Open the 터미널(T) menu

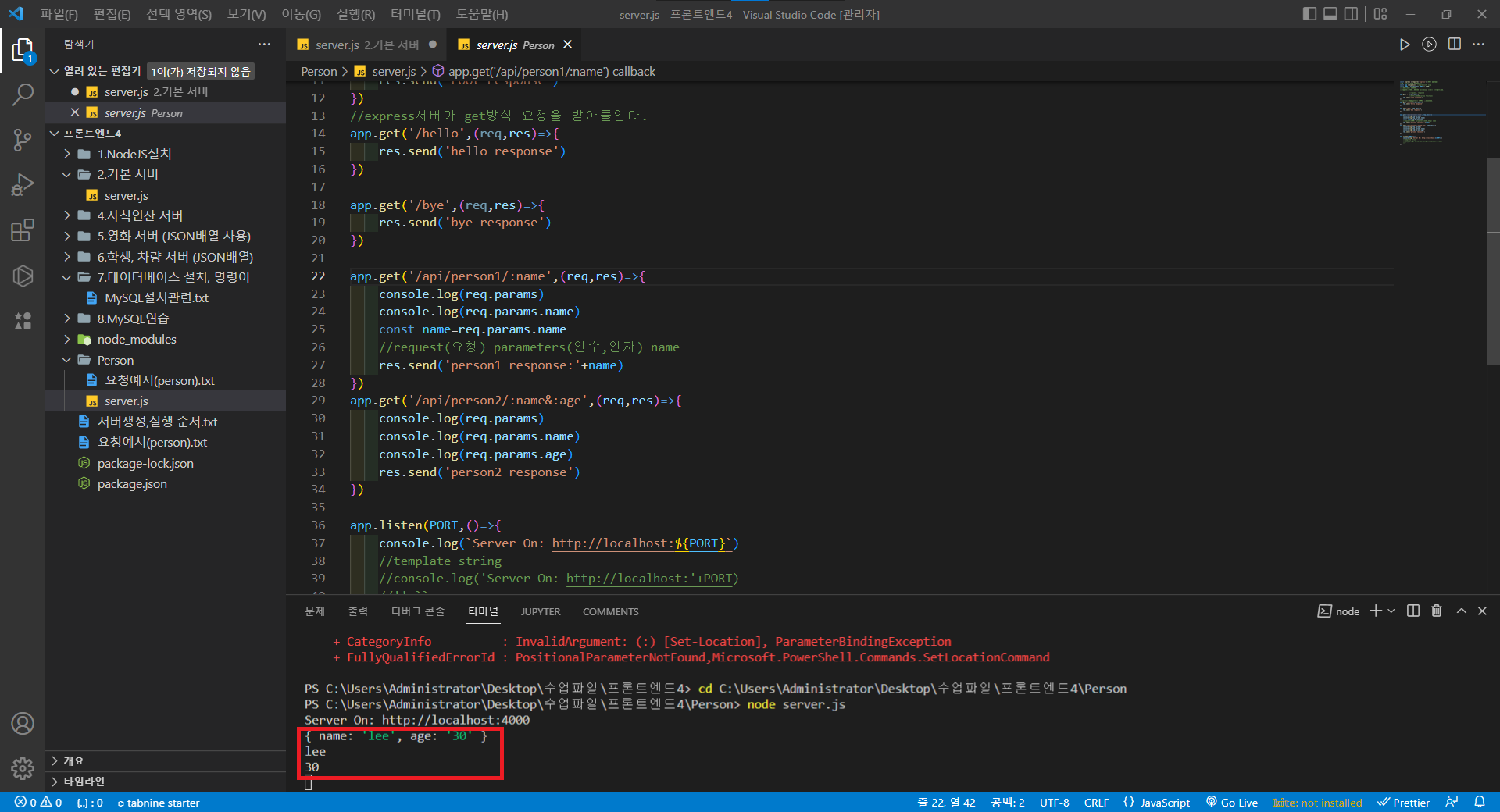tap(415, 14)
